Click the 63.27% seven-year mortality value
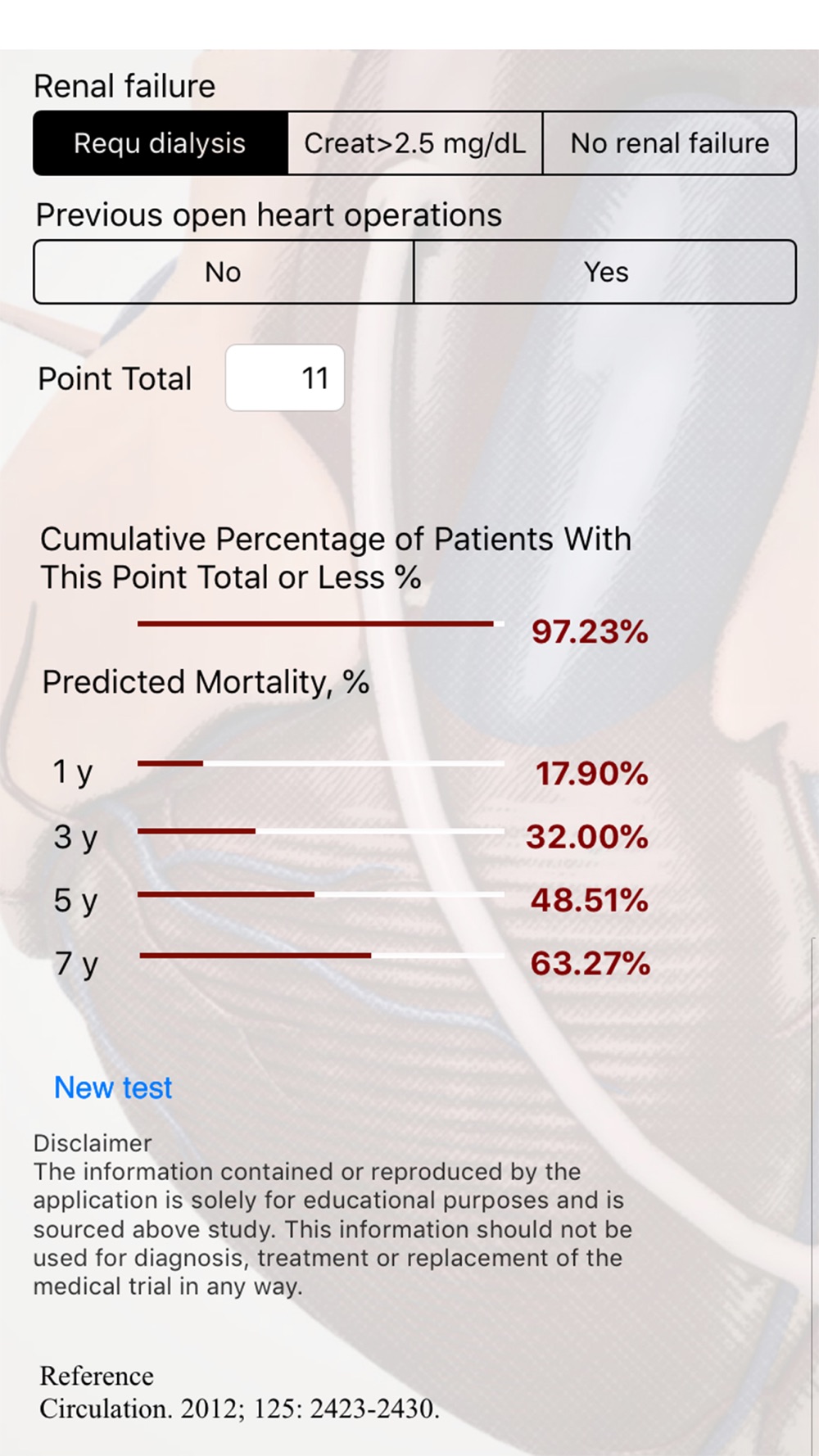 pos(590,963)
